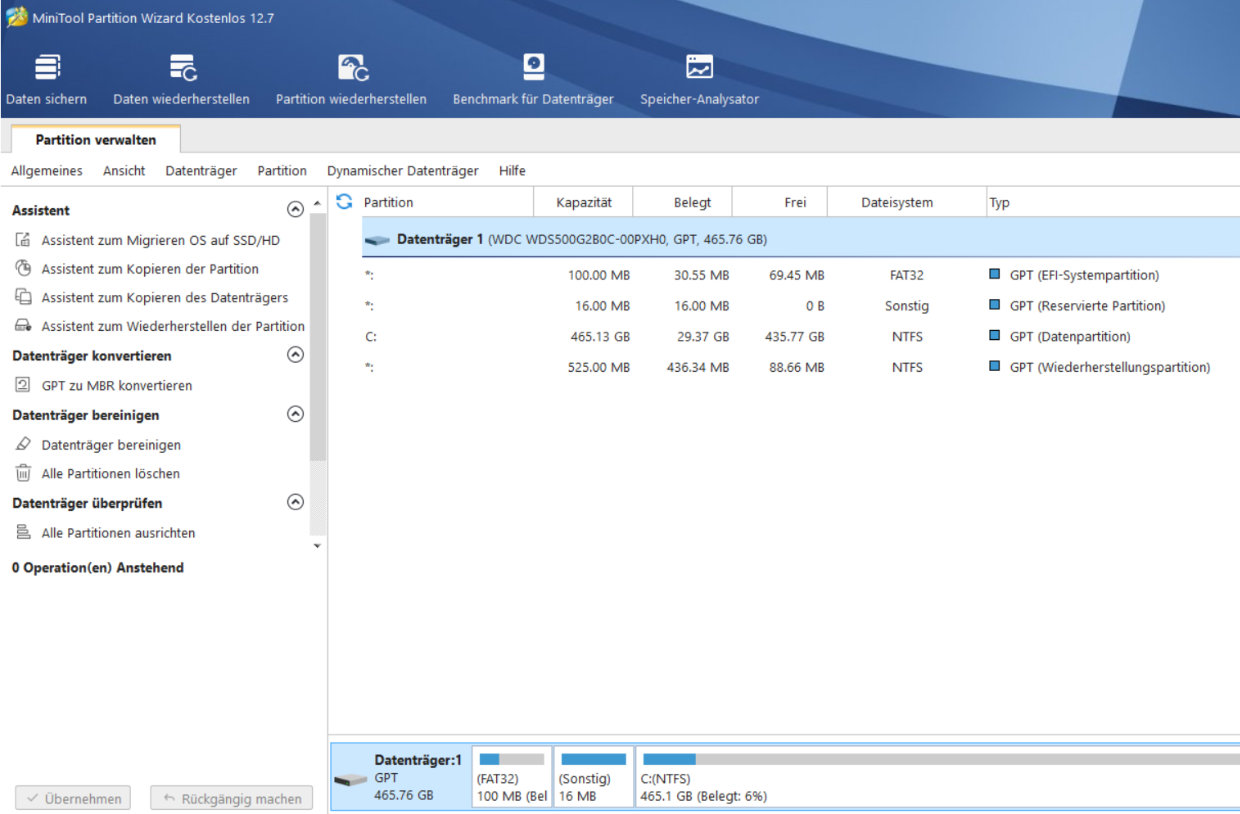The width and height of the screenshot is (1240, 814).
Task: Click the refresh icon beside Partition header
Action: pyautogui.click(x=345, y=201)
